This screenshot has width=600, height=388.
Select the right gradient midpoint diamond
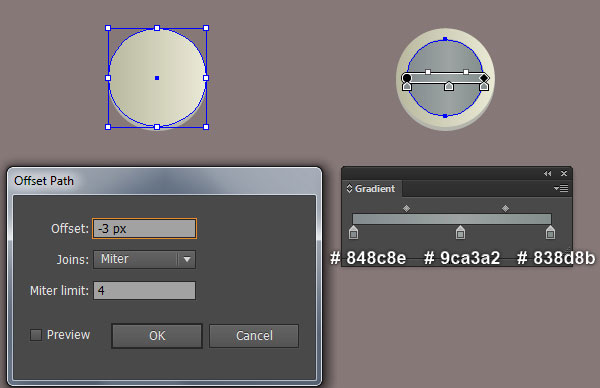[505, 208]
